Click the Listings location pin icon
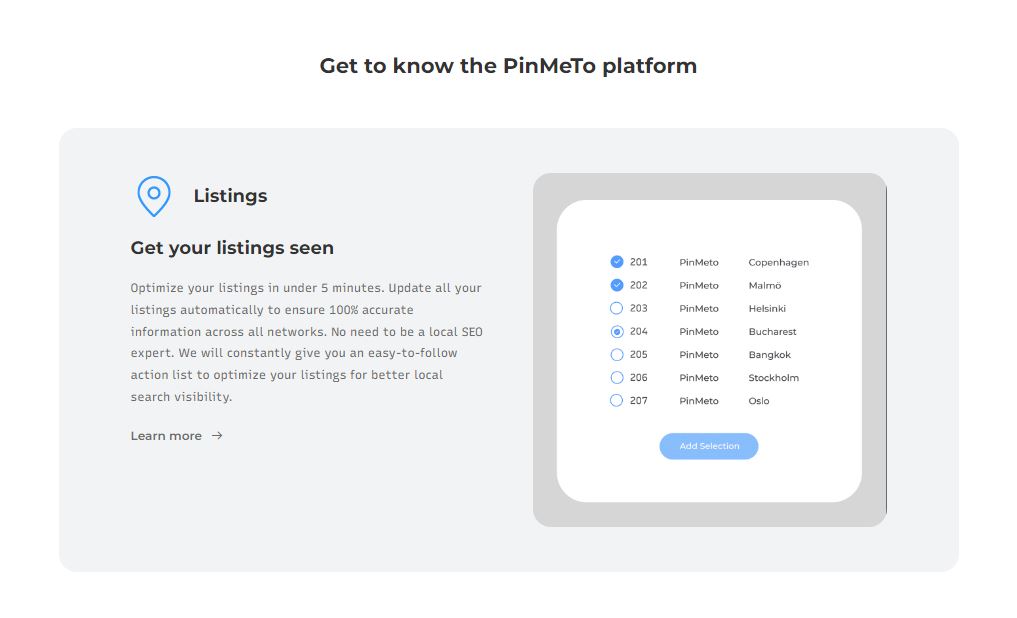The height and width of the screenshot is (618, 1017). pos(153,196)
